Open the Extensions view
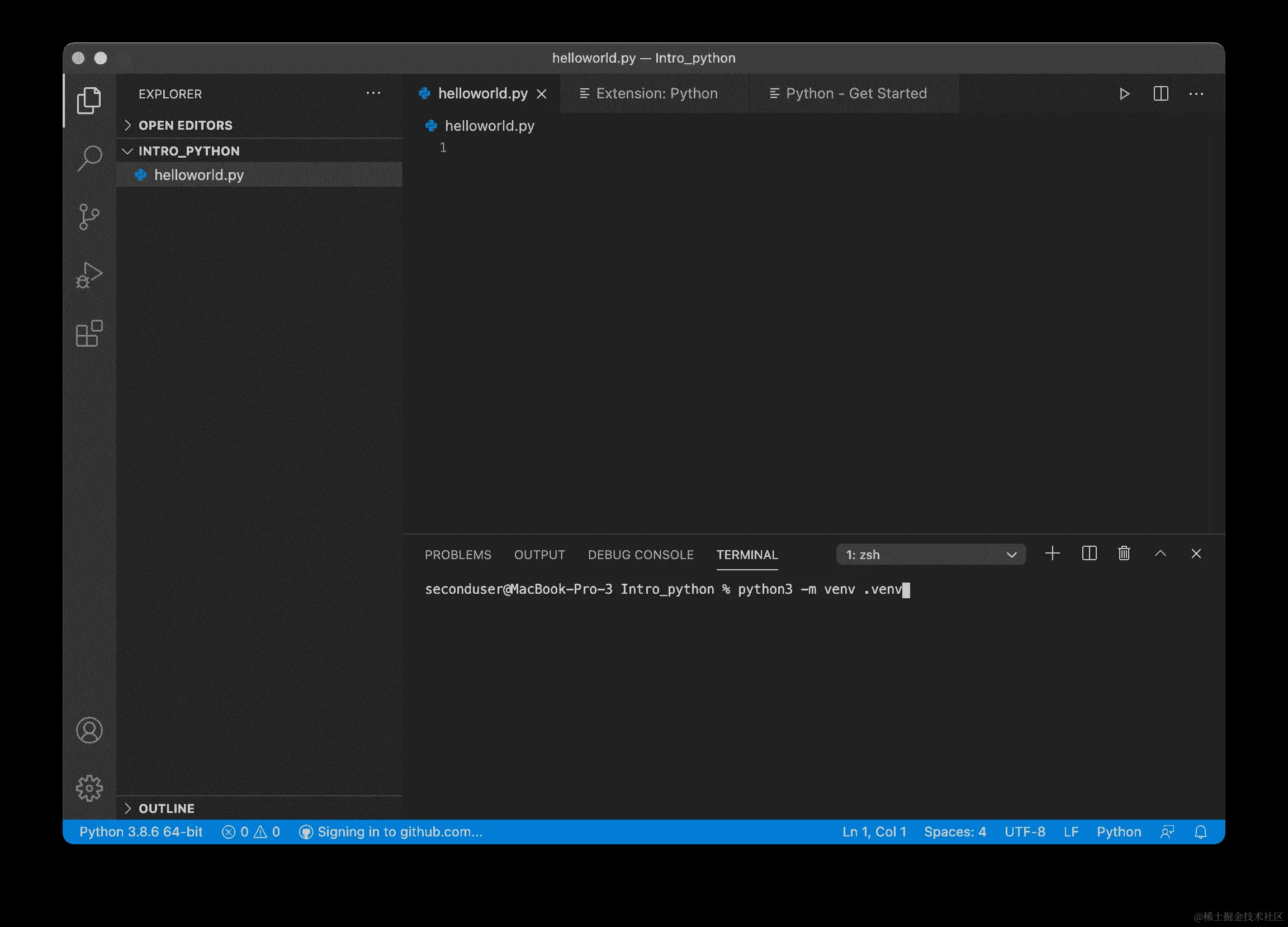This screenshot has width=1288, height=927. pos(89,333)
